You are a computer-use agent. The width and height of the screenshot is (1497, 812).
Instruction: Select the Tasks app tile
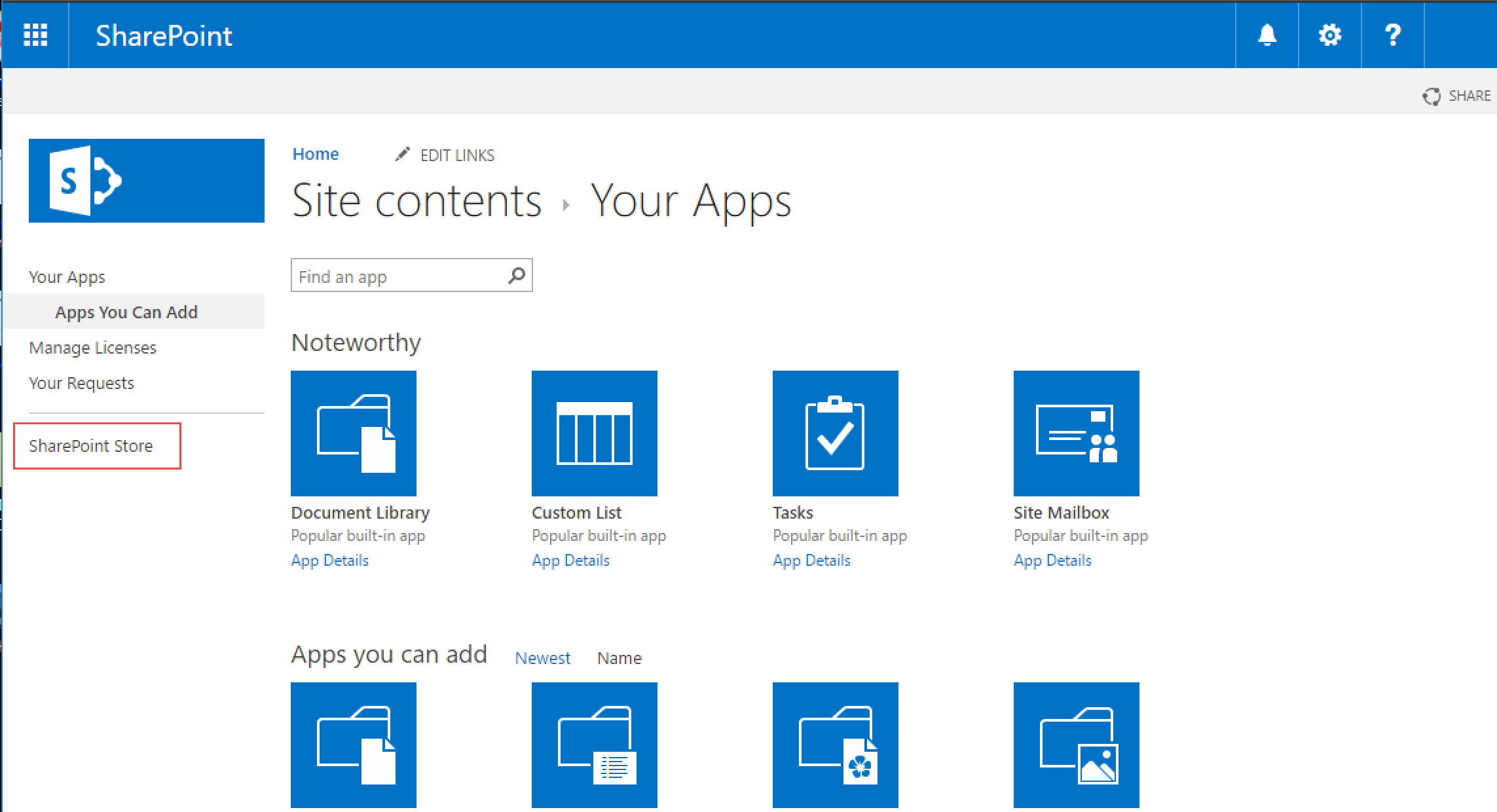click(835, 434)
